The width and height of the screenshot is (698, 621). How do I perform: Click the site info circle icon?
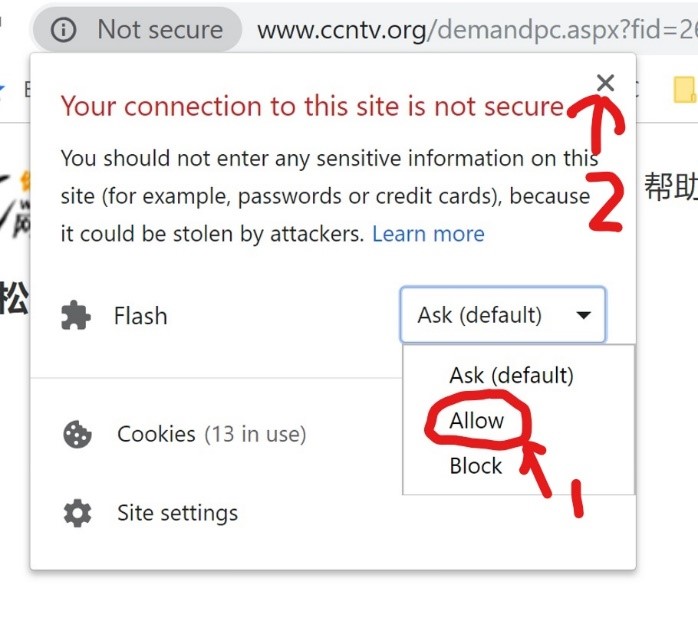pos(63,30)
